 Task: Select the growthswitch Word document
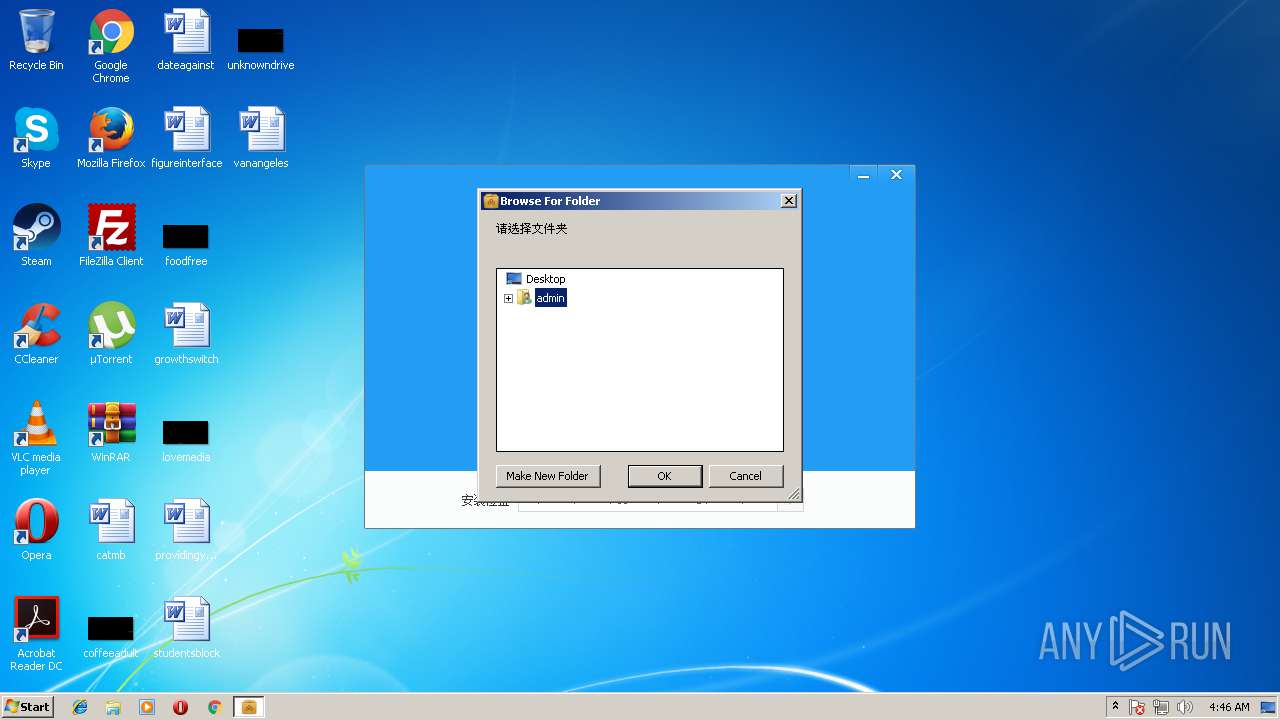pos(186,334)
